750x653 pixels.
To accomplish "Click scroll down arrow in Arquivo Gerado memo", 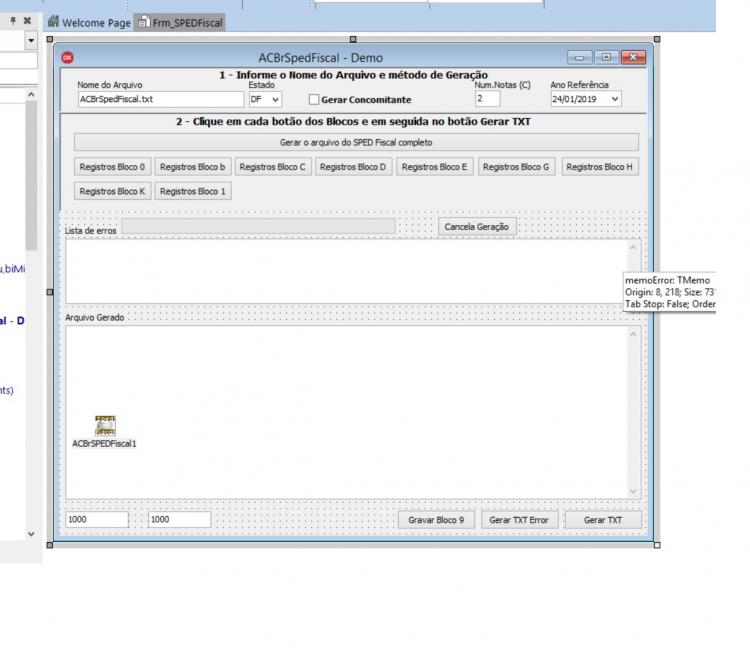I will (x=633, y=491).
